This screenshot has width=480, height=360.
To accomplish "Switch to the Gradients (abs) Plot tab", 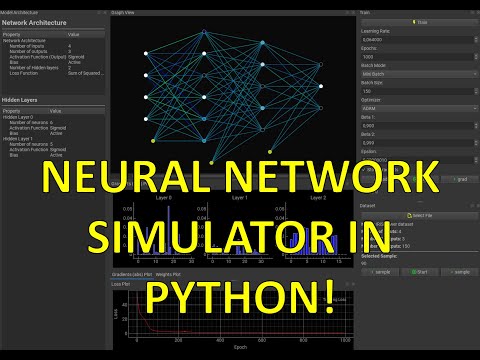I will (132, 275).
